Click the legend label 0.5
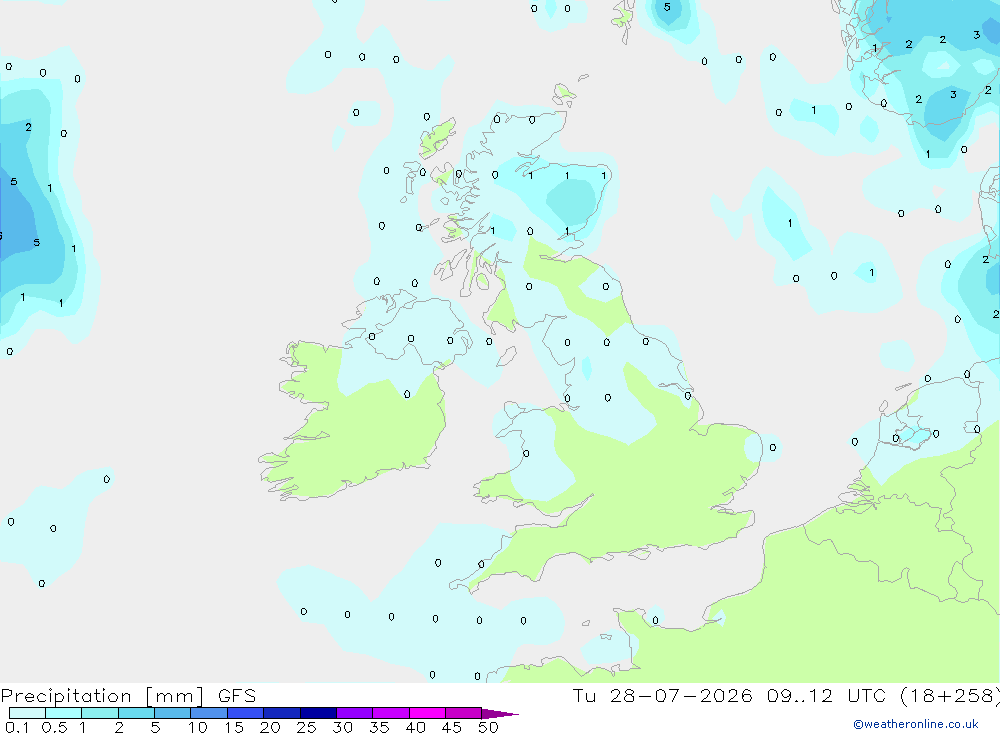This screenshot has height=733, width=1000. [x=54, y=727]
